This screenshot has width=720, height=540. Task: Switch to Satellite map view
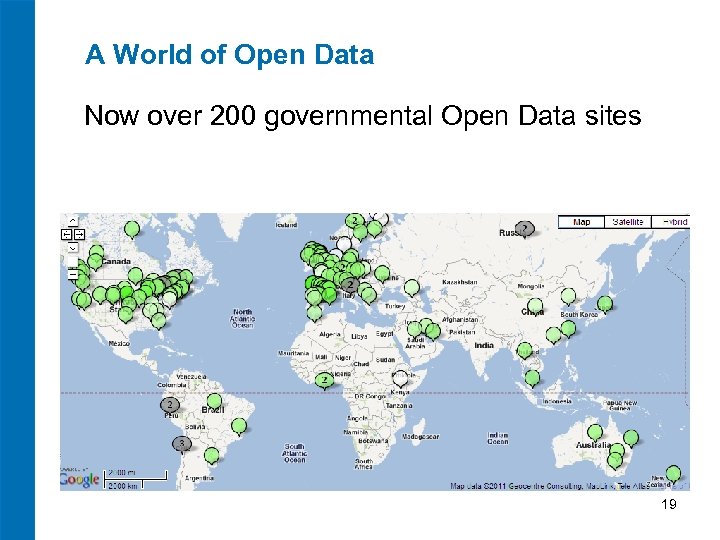point(628,222)
